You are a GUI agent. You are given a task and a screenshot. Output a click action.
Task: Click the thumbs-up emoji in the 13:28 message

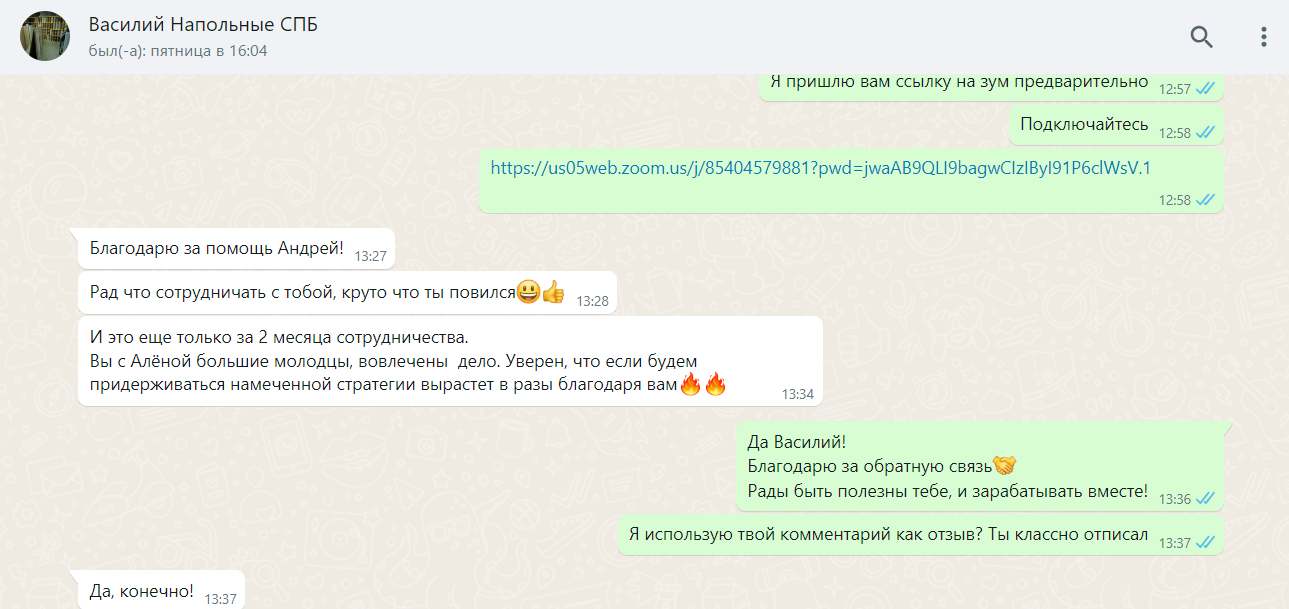[x=553, y=292]
